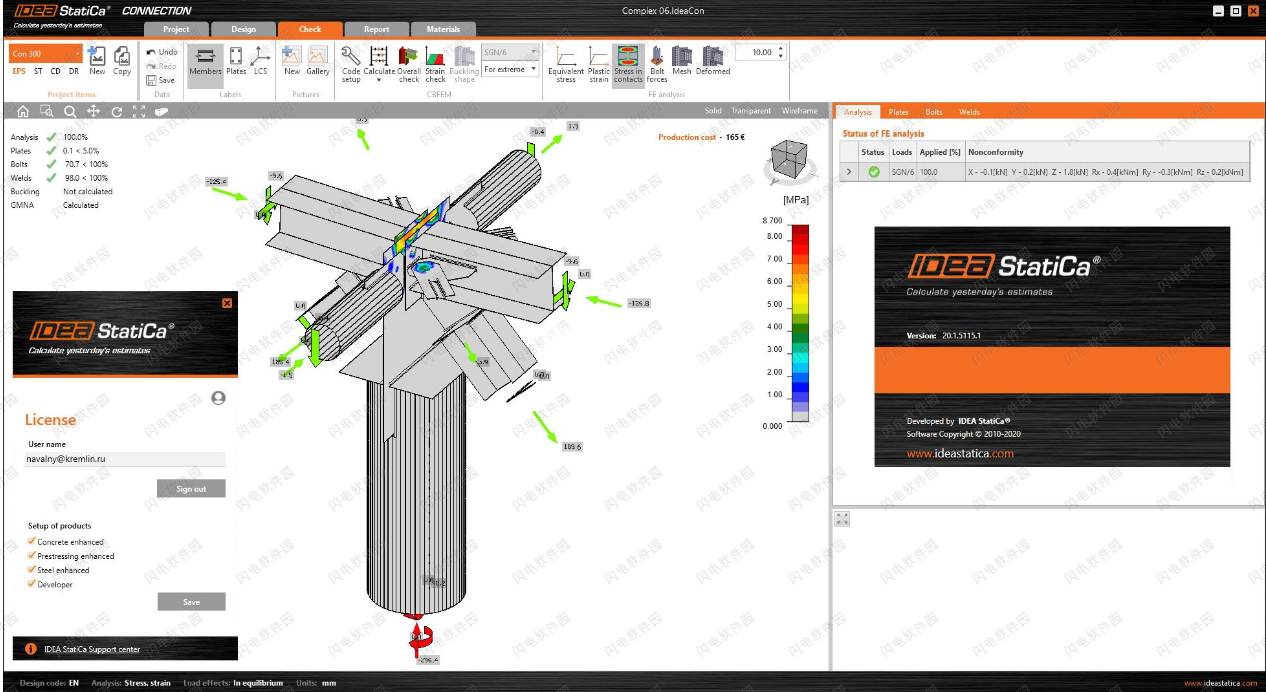Select the EPS analysis type
1266x692 pixels.
(19, 71)
